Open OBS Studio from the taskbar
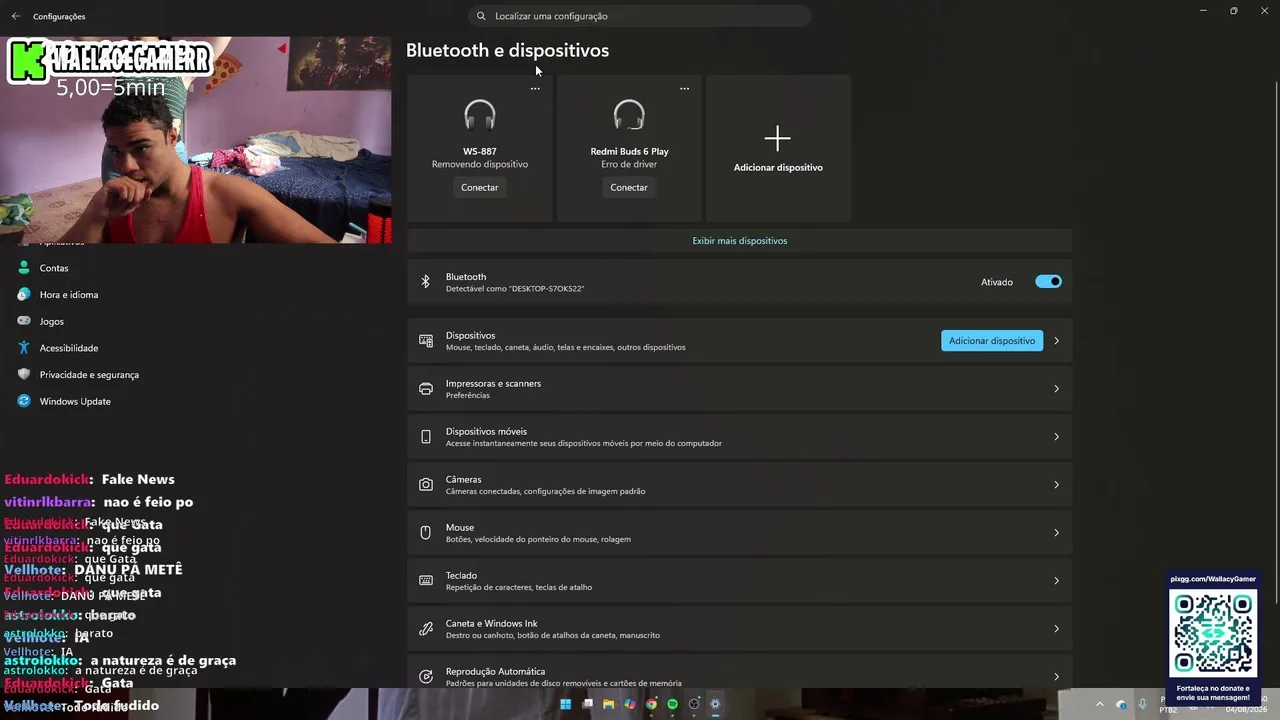Viewport: 1280px width, 720px height. (x=694, y=704)
